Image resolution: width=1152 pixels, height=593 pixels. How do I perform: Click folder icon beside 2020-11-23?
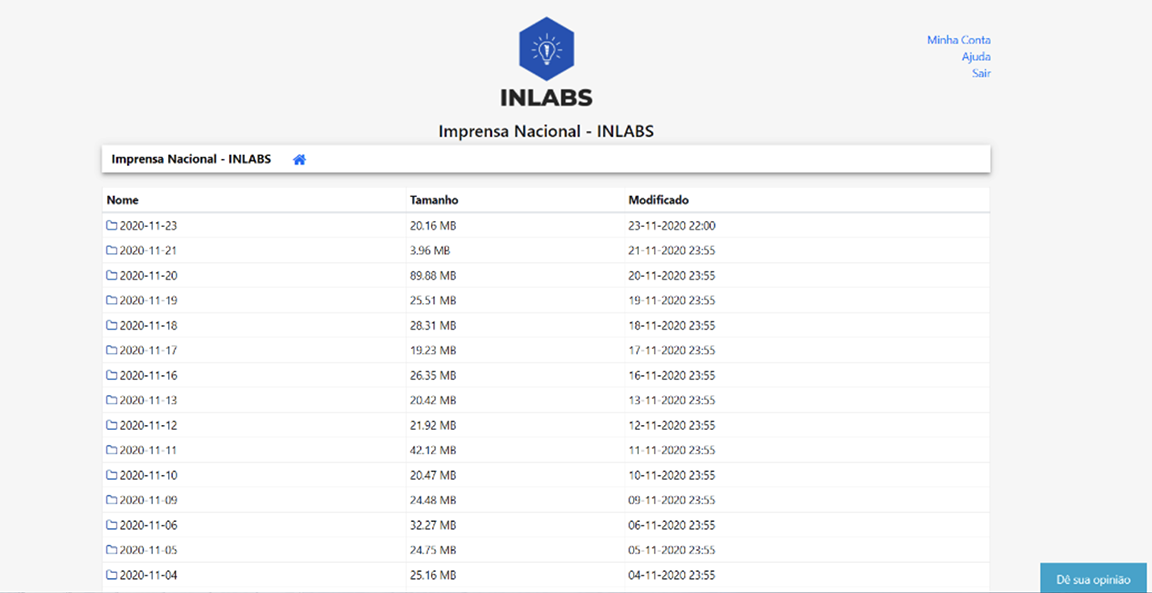(112, 226)
